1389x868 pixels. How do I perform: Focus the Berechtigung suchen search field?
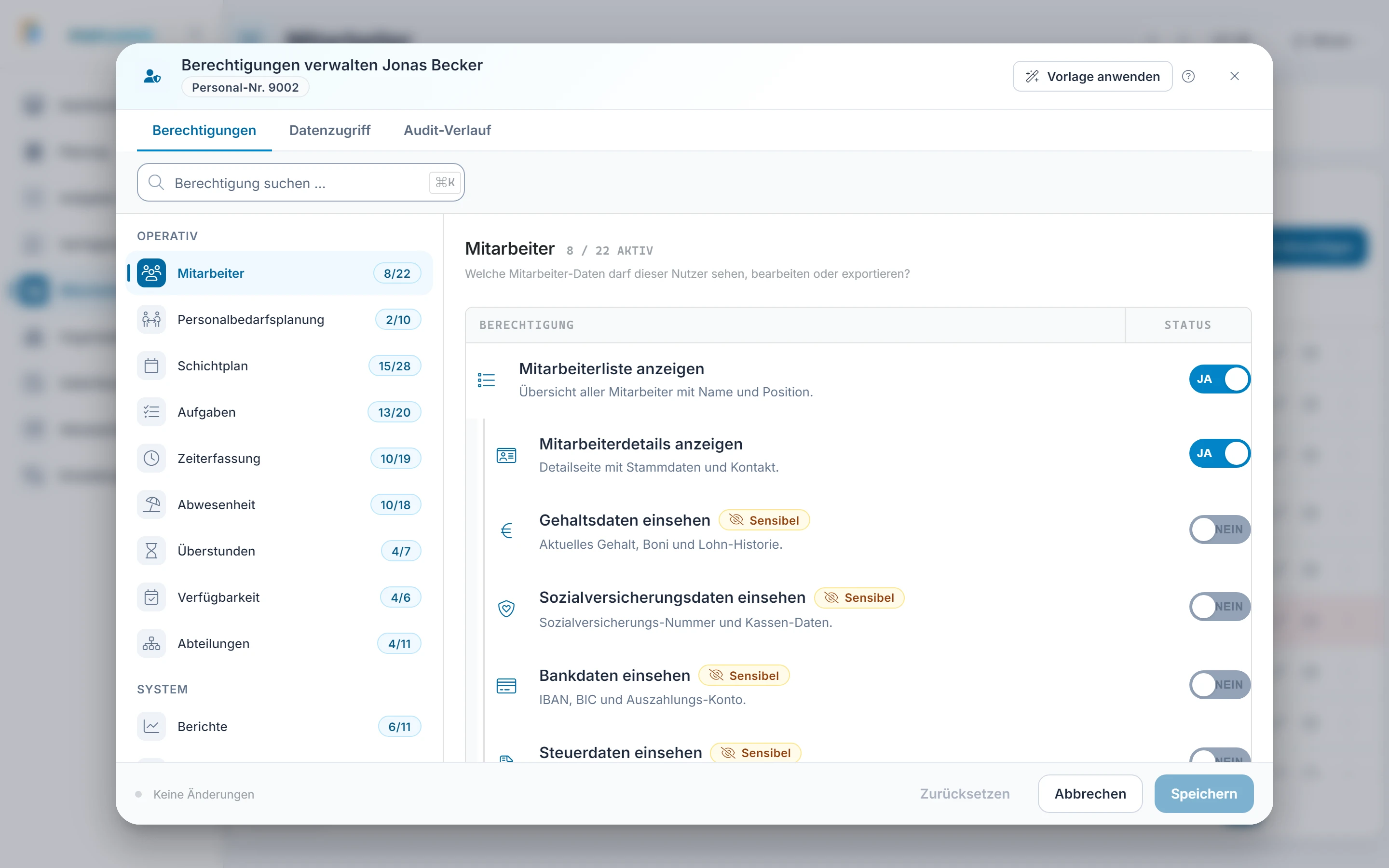tap(300, 183)
